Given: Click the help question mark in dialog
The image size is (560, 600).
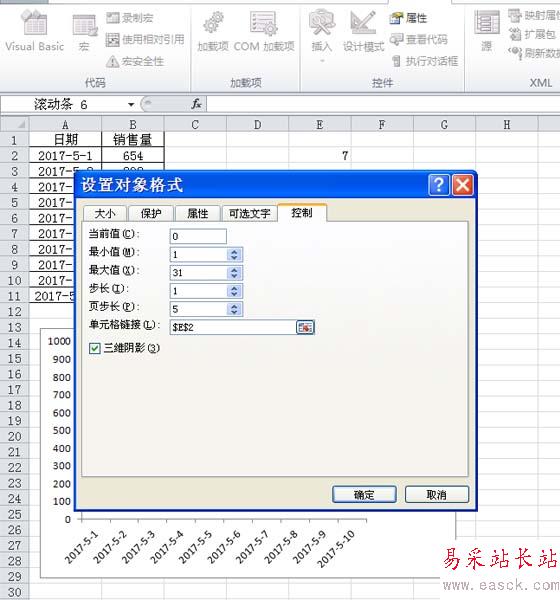Looking at the screenshot, I should [x=438, y=185].
